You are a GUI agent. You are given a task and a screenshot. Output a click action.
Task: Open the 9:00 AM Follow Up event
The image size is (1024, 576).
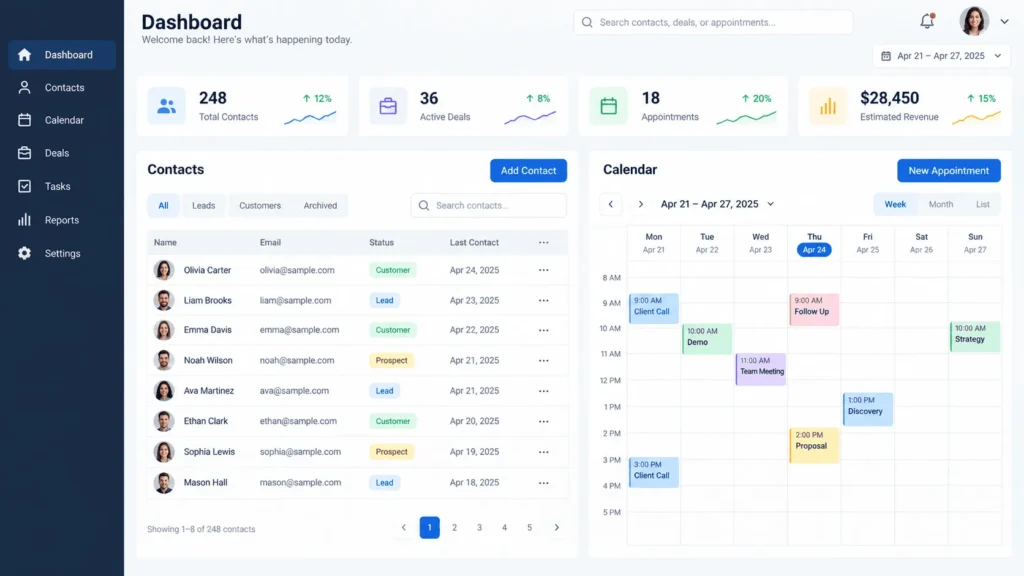click(x=814, y=309)
